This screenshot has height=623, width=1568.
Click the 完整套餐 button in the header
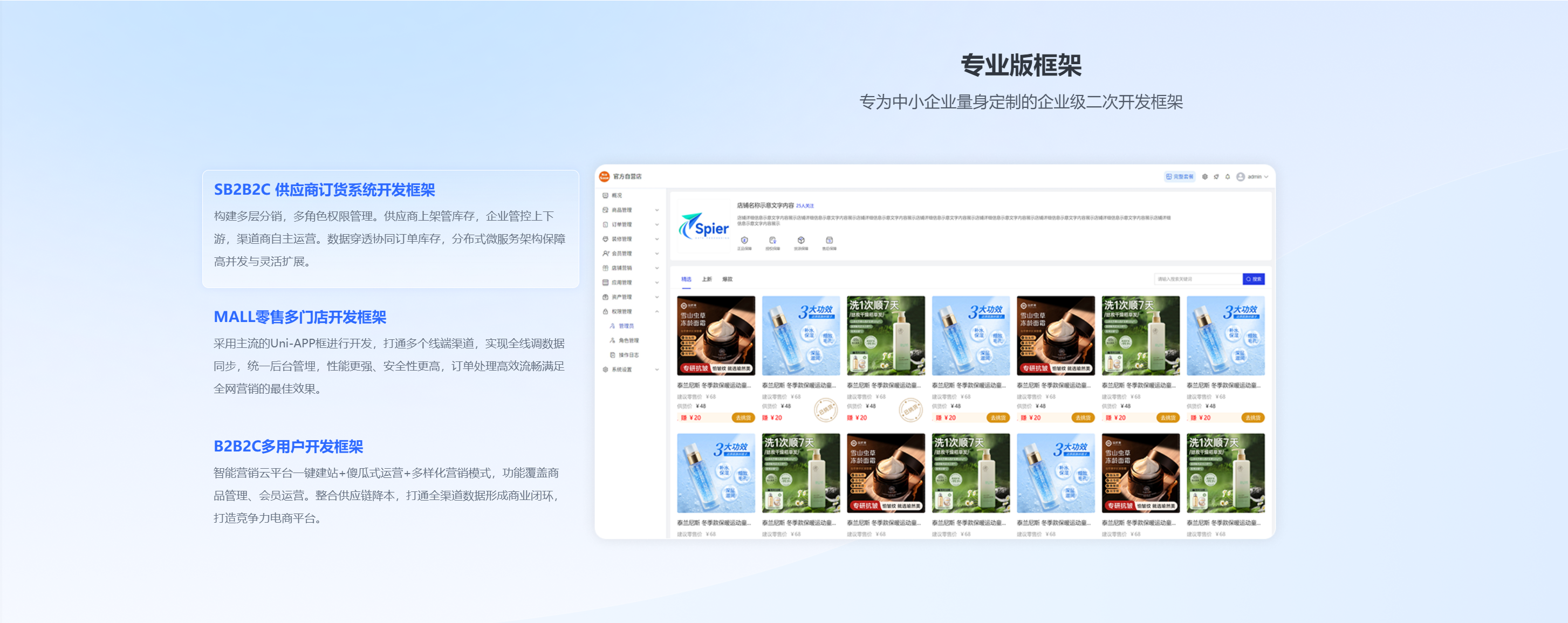pyautogui.click(x=1180, y=176)
